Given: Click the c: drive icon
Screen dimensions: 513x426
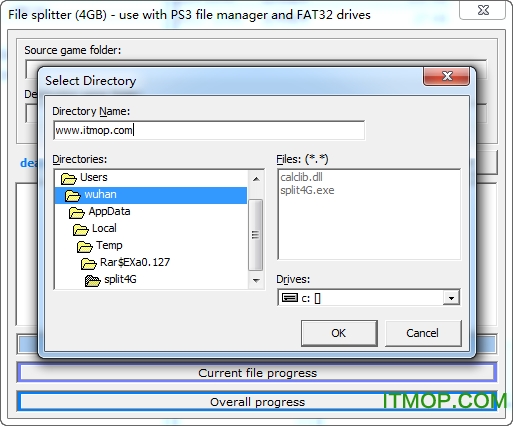Looking at the screenshot, I should click(x=290, y=297).
